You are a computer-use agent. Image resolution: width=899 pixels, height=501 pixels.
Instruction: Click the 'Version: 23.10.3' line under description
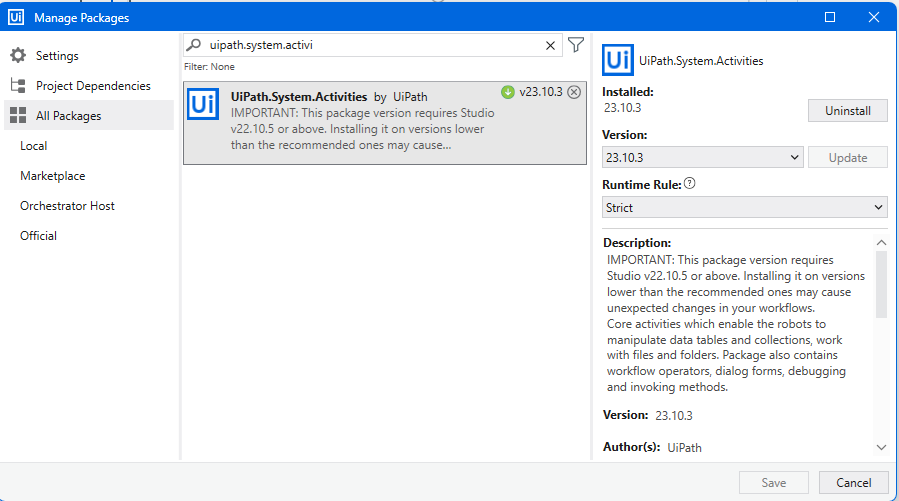coord(647,415)
